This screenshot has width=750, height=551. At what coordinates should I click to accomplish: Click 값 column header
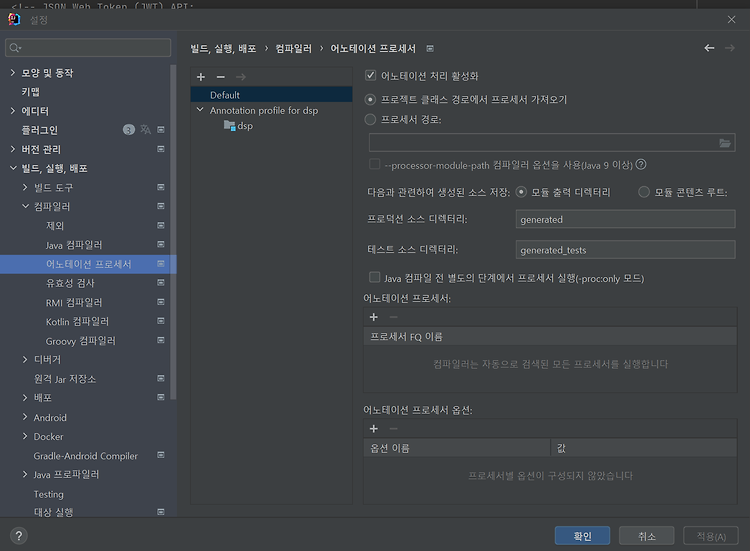coord(644,448)
